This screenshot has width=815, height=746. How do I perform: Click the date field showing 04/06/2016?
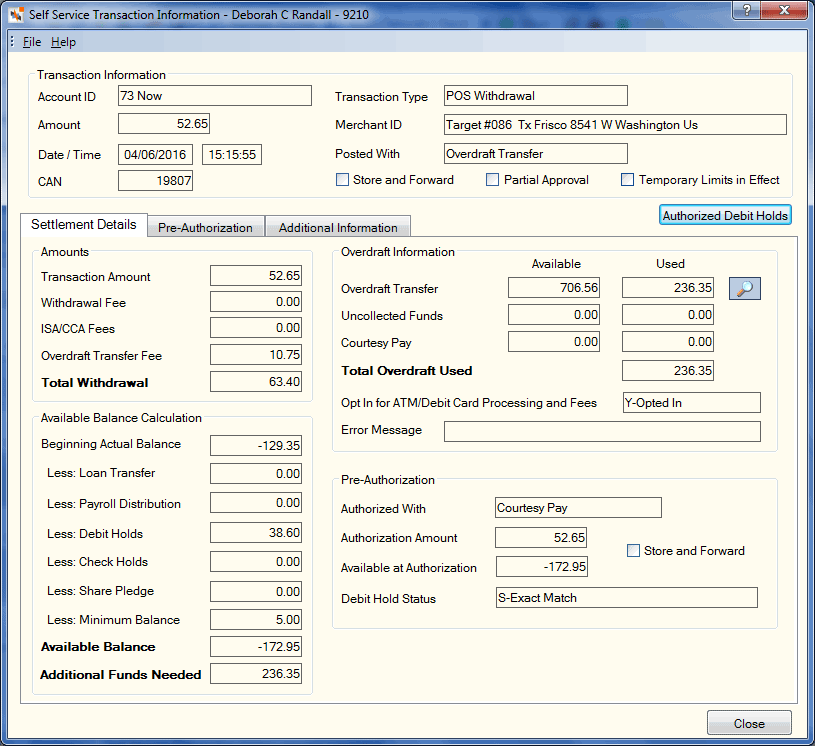pyautogui.click(x=155, y=154)
